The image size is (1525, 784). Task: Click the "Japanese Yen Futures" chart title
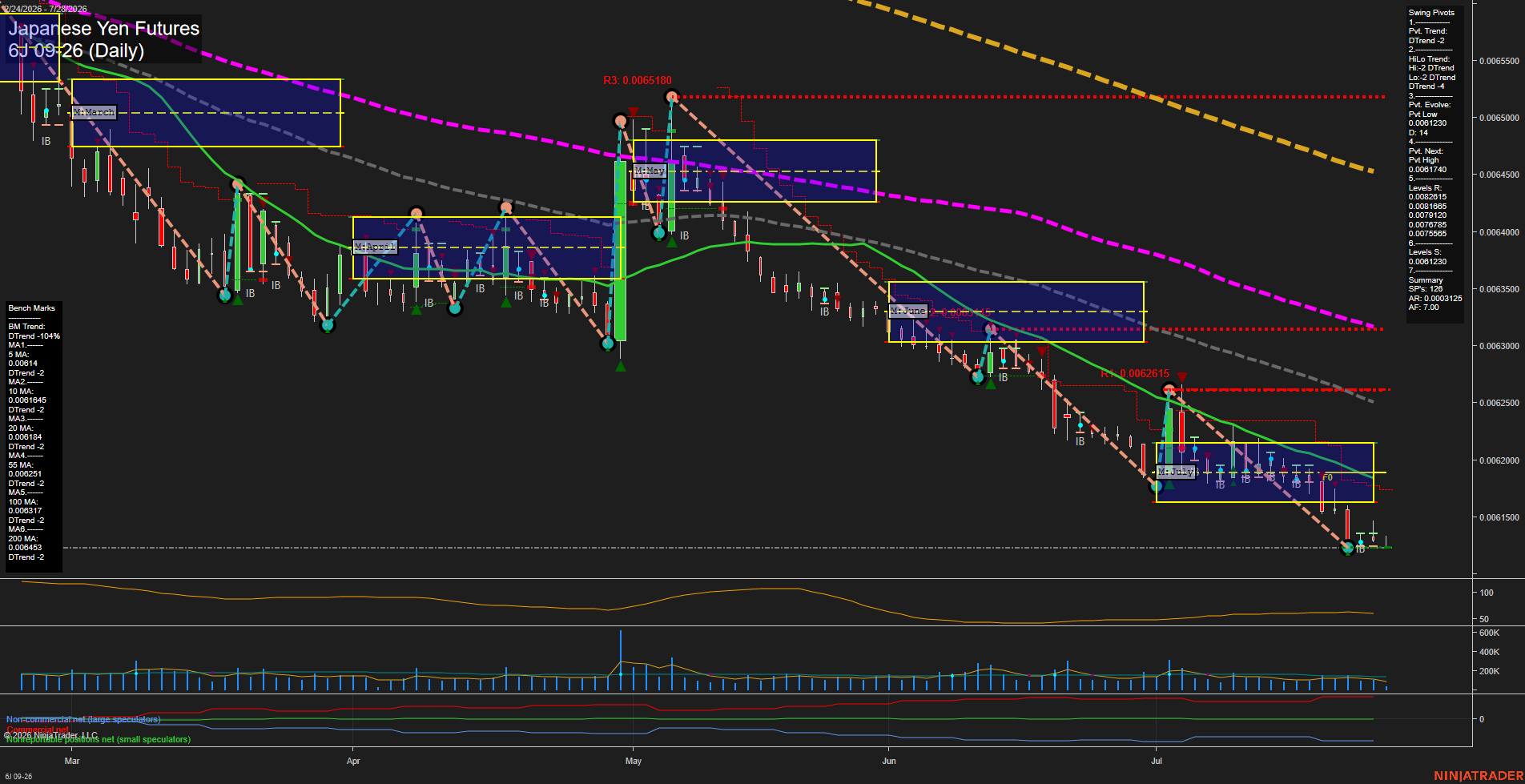coord(104,29)
